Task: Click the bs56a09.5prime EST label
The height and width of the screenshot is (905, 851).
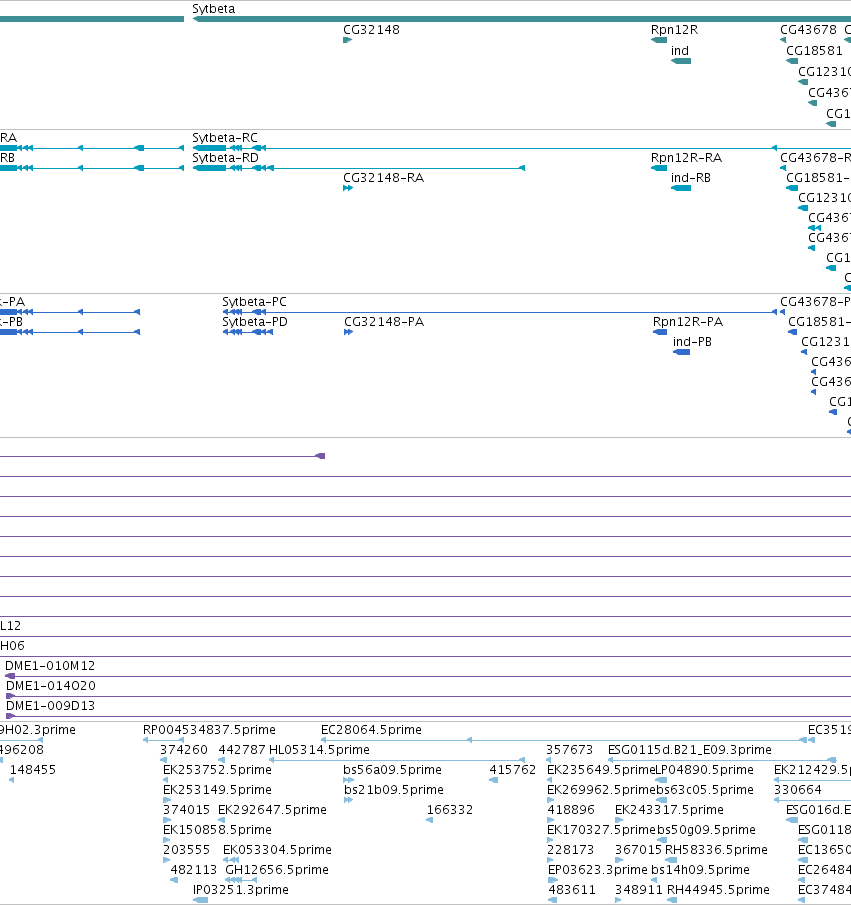Action: click(x=393, y=770)
